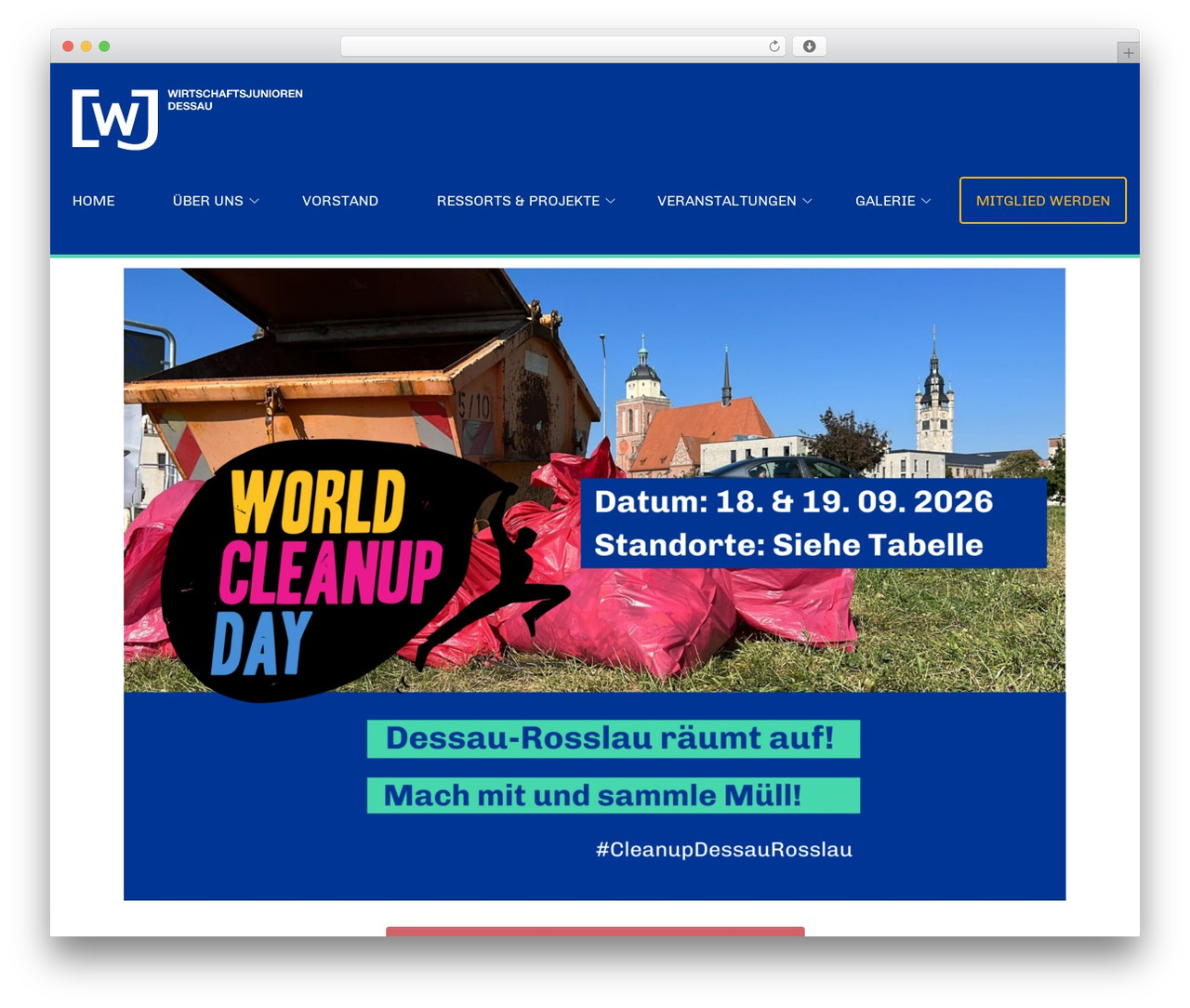Click the red button below the banner
The image size is (1190, 1008).
[595, 932]
